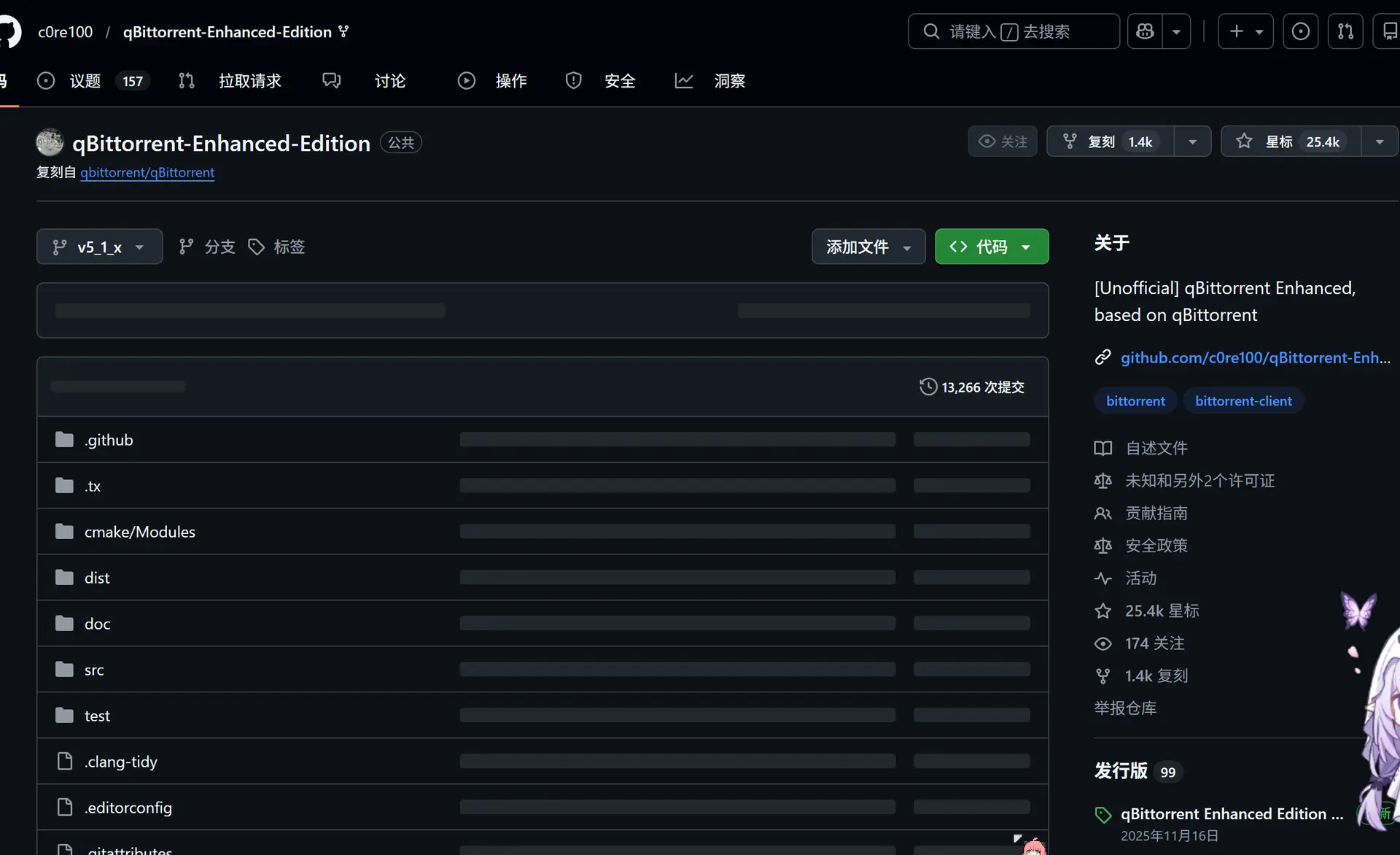Click the file icon beside .clang-tidy
Screen dimensions: 1400x855
point(65,761)
